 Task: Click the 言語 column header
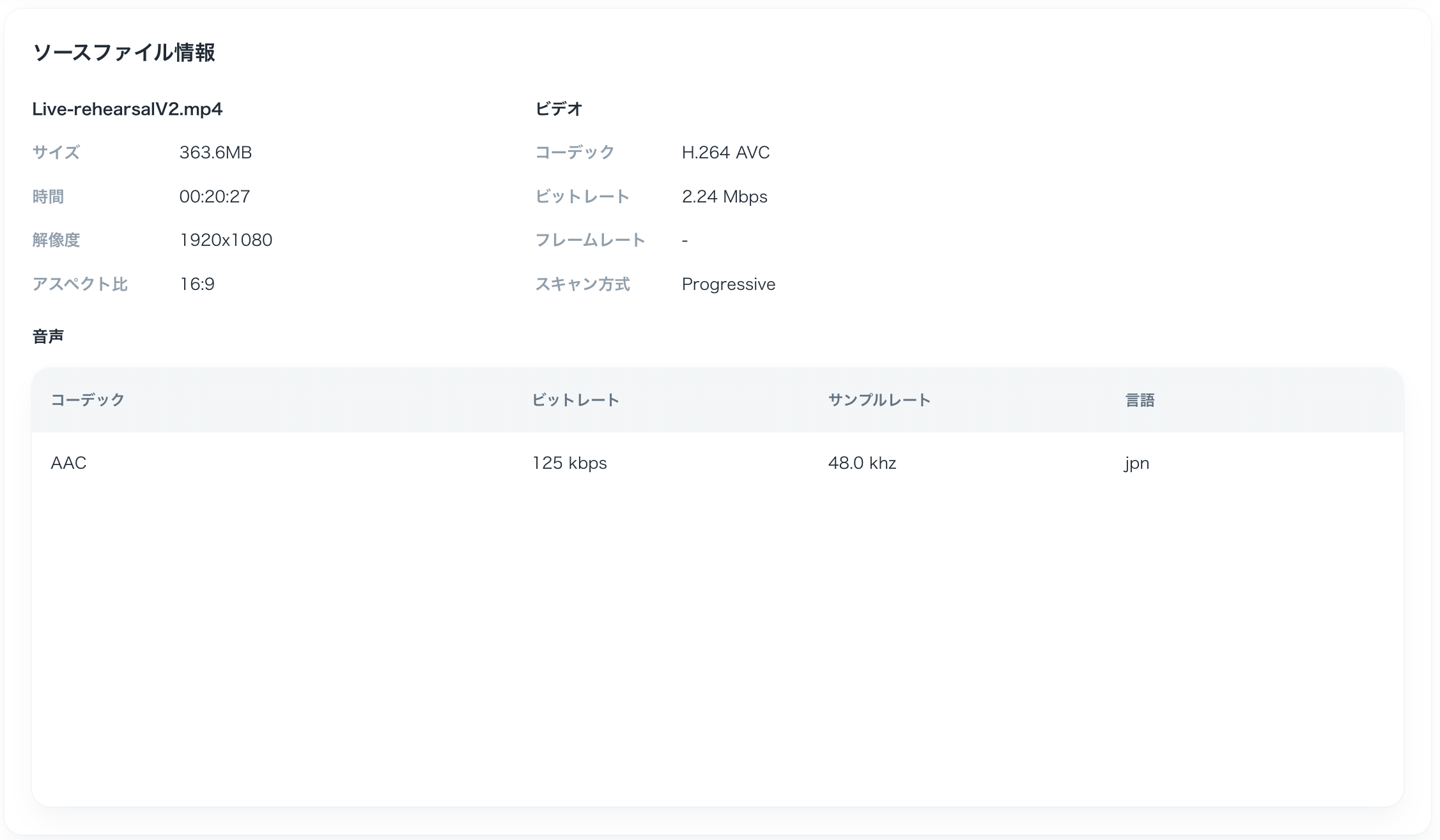click(1139, 401)
